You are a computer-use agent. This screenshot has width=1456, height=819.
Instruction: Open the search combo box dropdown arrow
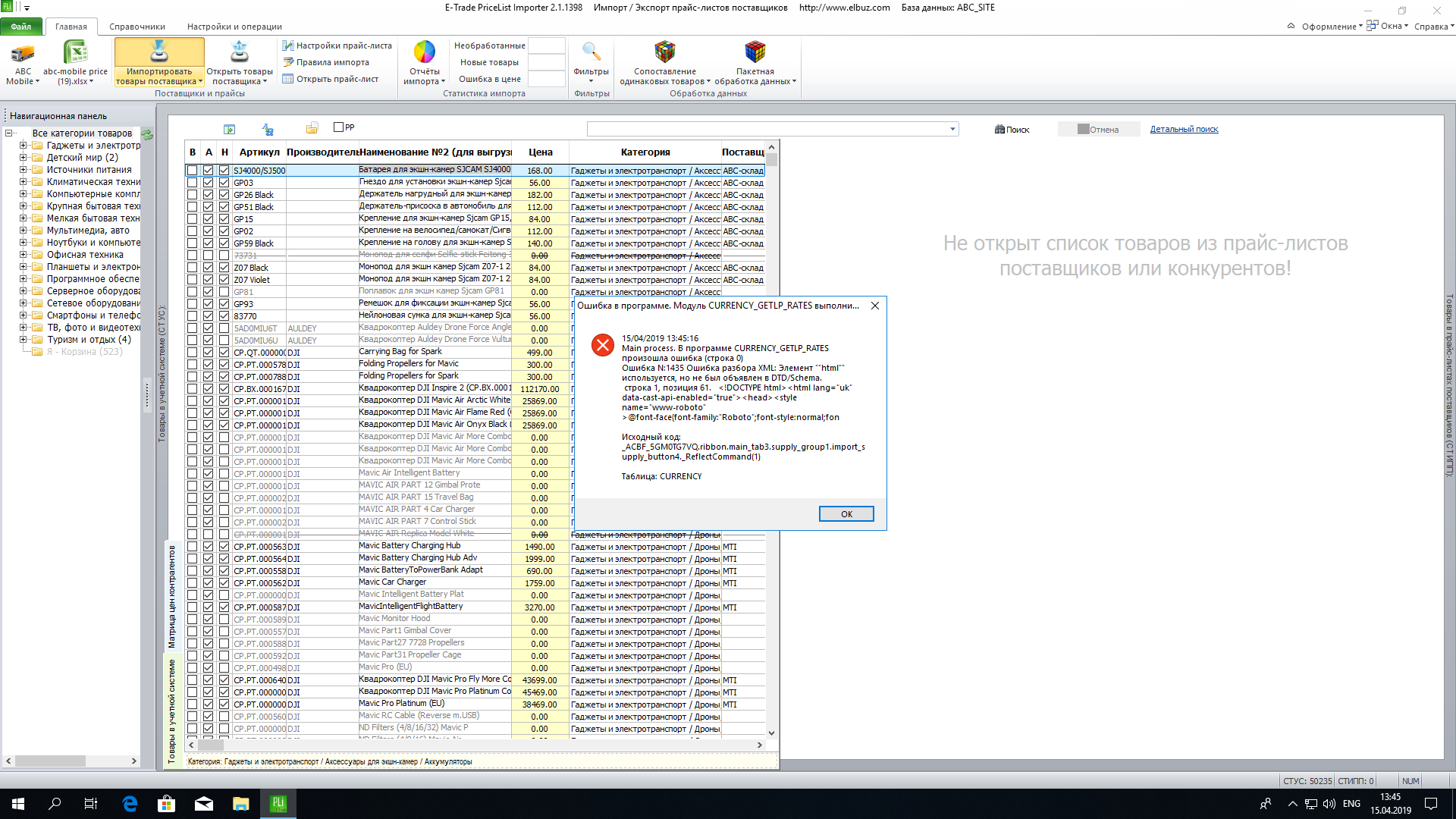tap(952, 130)
